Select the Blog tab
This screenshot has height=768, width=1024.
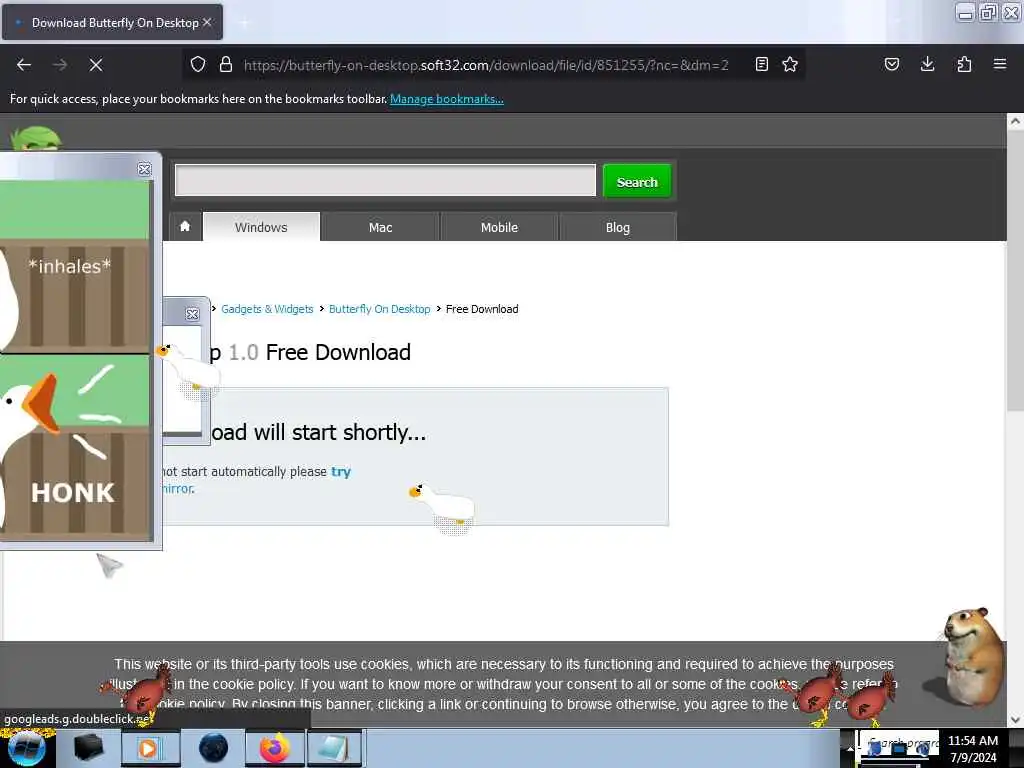(618, 227)
